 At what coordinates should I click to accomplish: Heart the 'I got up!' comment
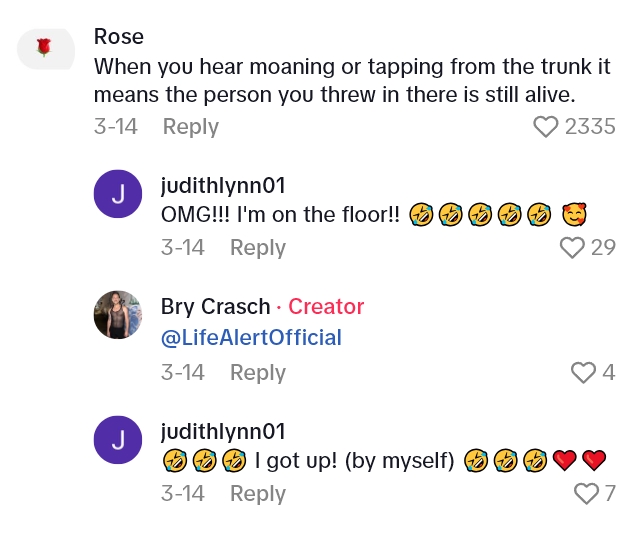tap(586, 494)
